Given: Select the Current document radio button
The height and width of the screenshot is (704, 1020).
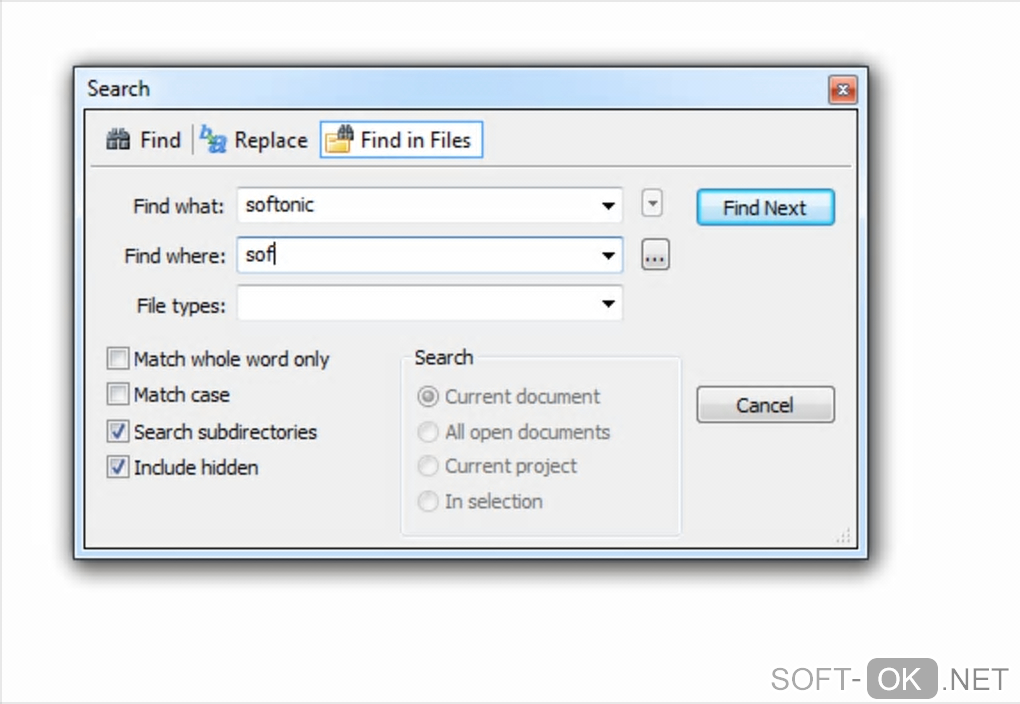Looking at the screenshot, I should tap(428, 397).
